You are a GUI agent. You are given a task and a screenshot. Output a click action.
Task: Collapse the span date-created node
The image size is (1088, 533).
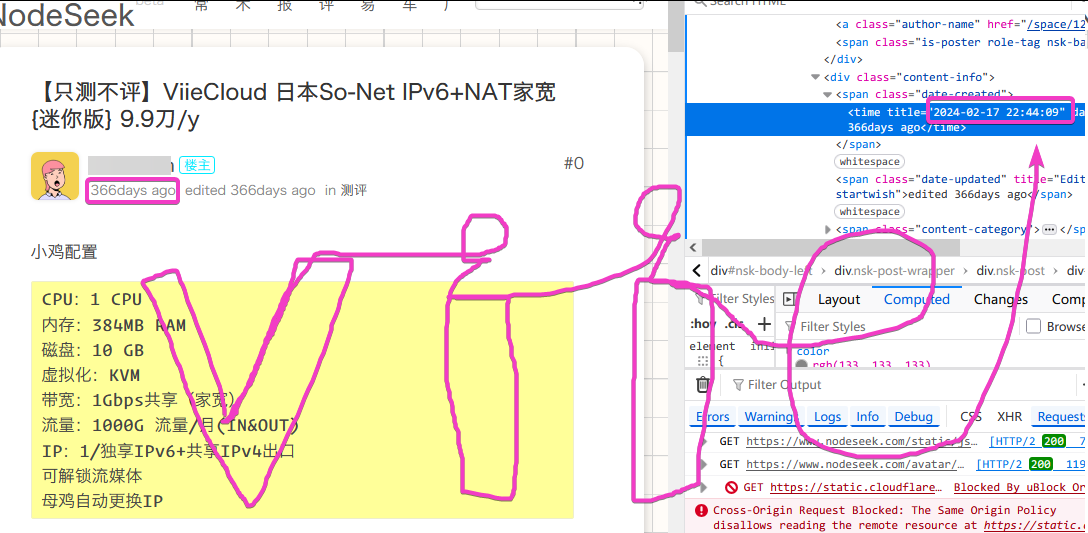(x=827, y=94)
